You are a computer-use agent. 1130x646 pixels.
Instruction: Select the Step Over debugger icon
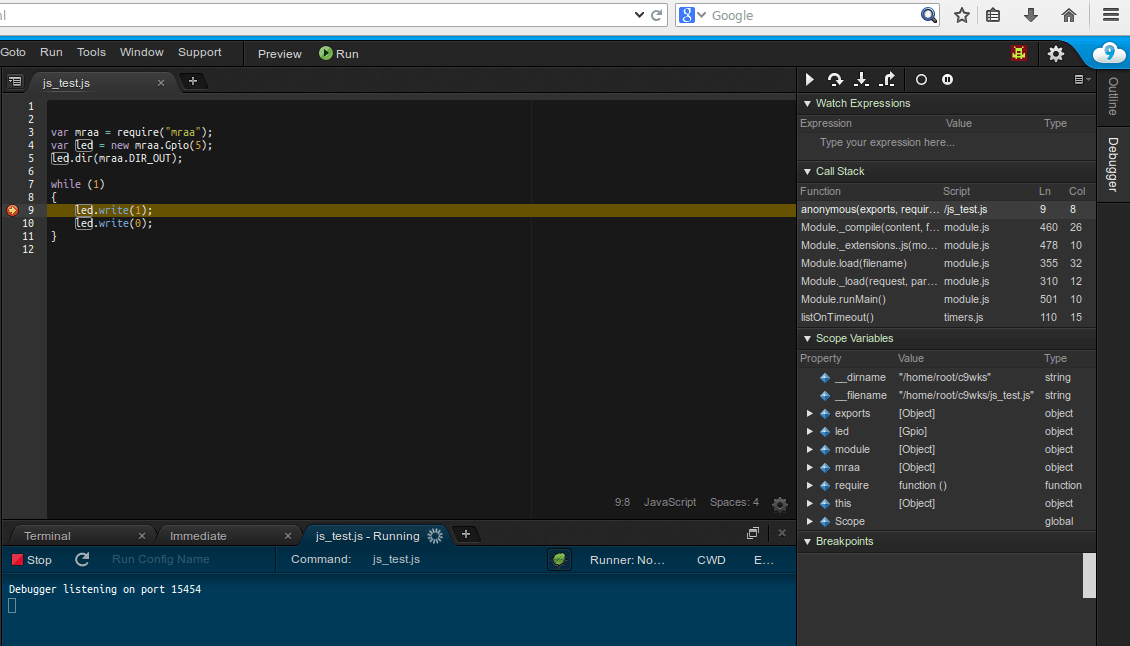(835, 80)
